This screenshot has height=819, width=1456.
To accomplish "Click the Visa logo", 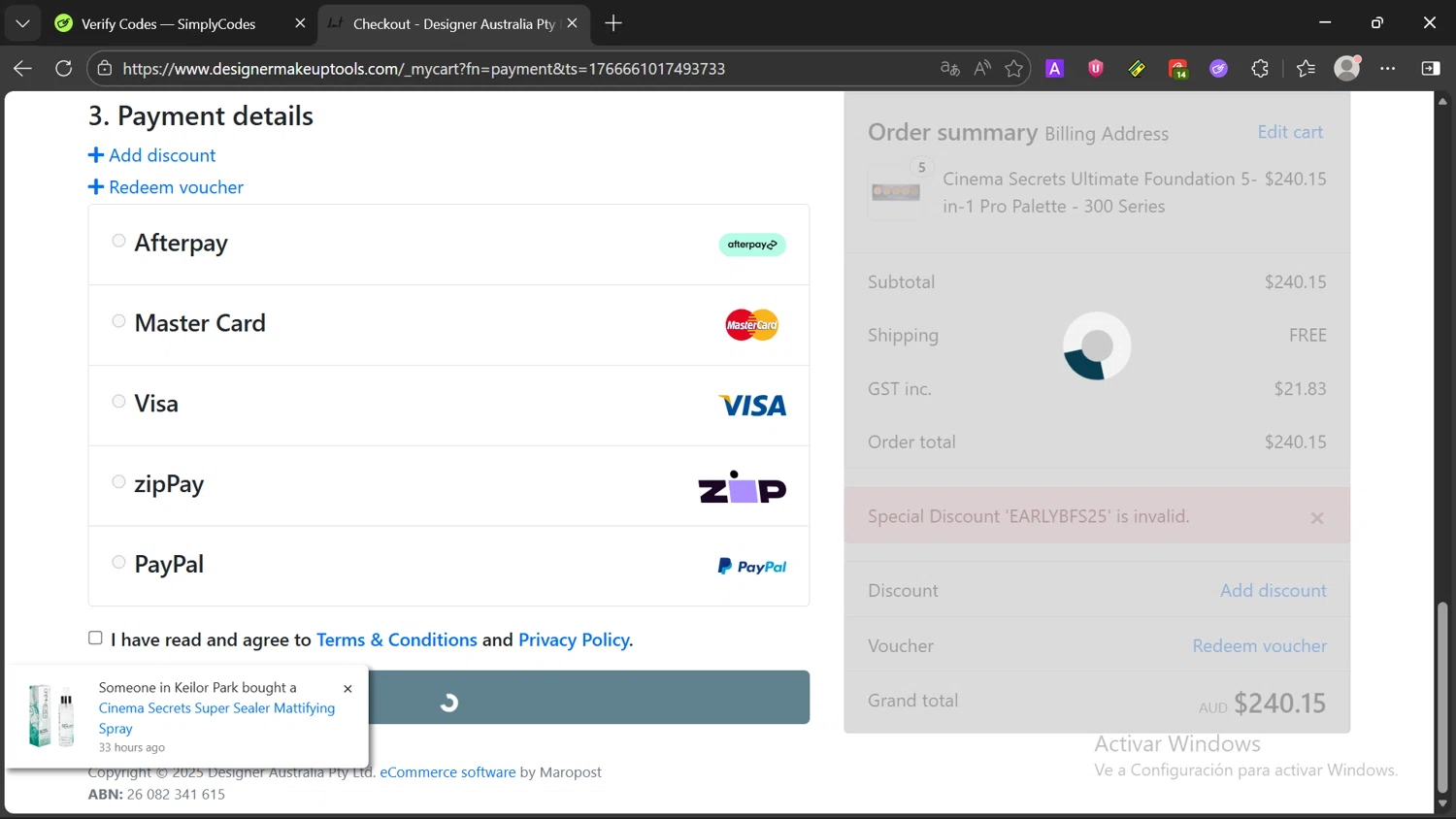I will pyautogui.click(x=752, y=406).
